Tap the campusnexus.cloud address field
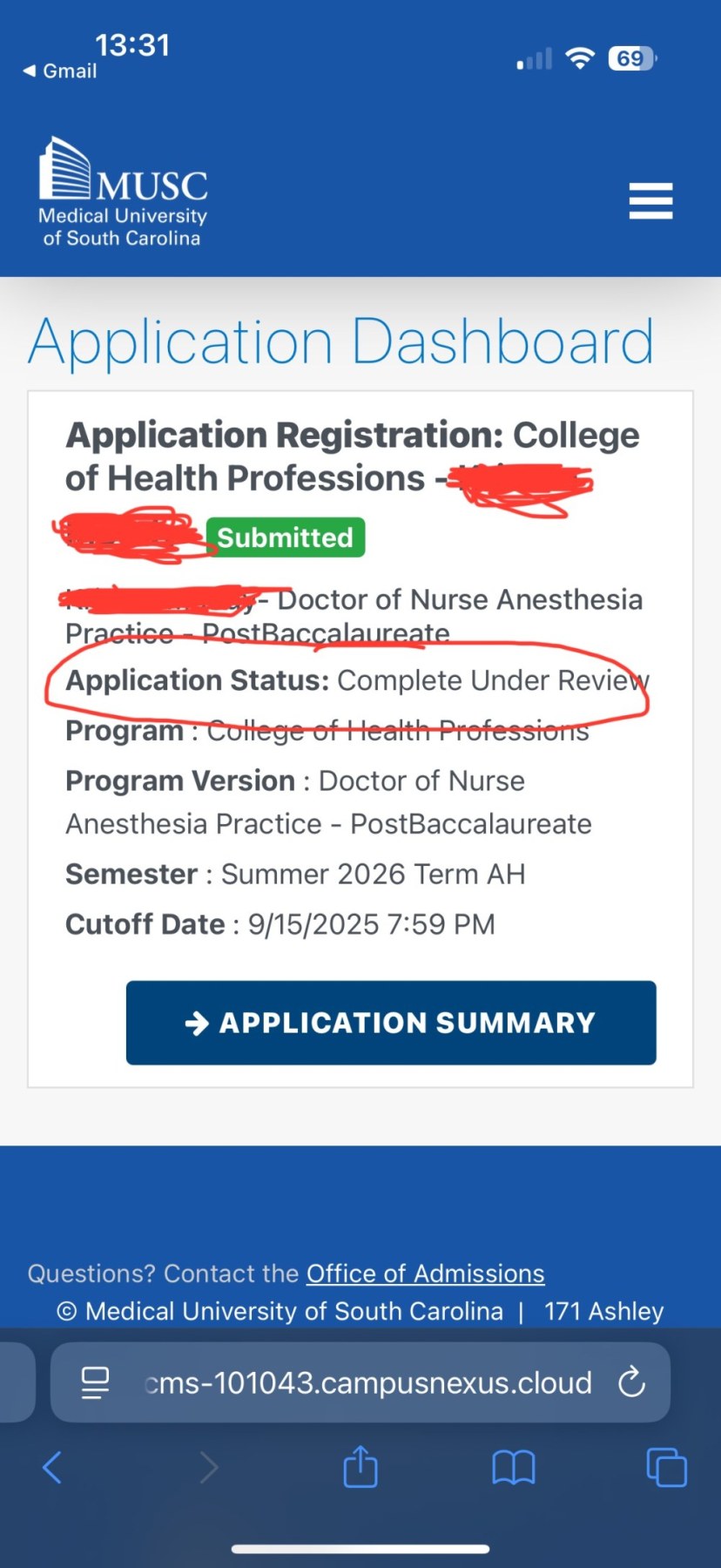Screen dimensions: 721x1568 [367, 1382]
